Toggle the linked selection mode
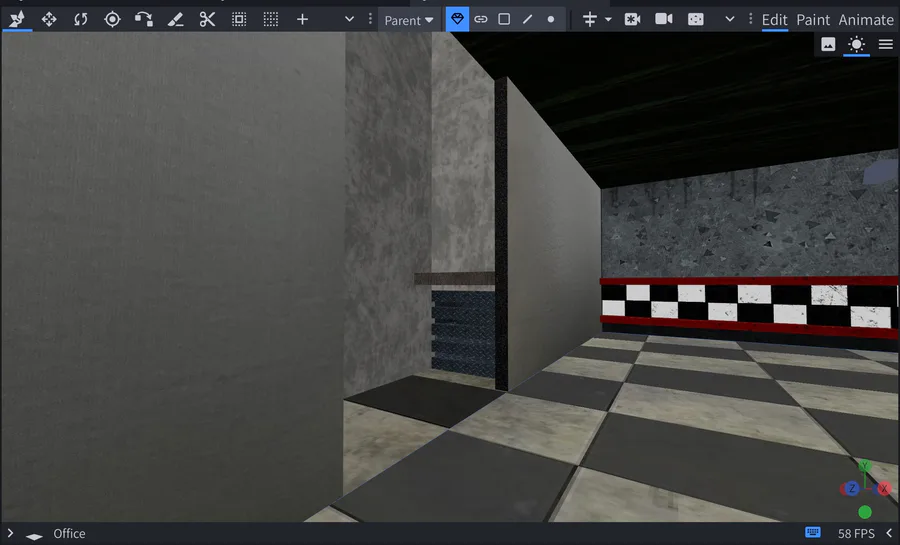 point(480,20)
